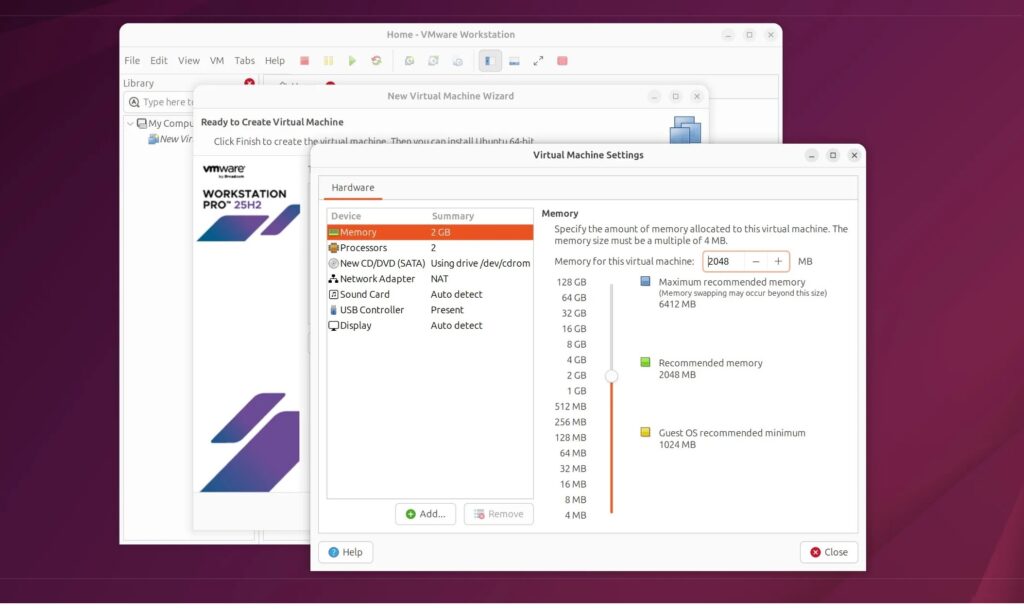
Task: Increase memory with the plus button
Action: pos(778,262)
